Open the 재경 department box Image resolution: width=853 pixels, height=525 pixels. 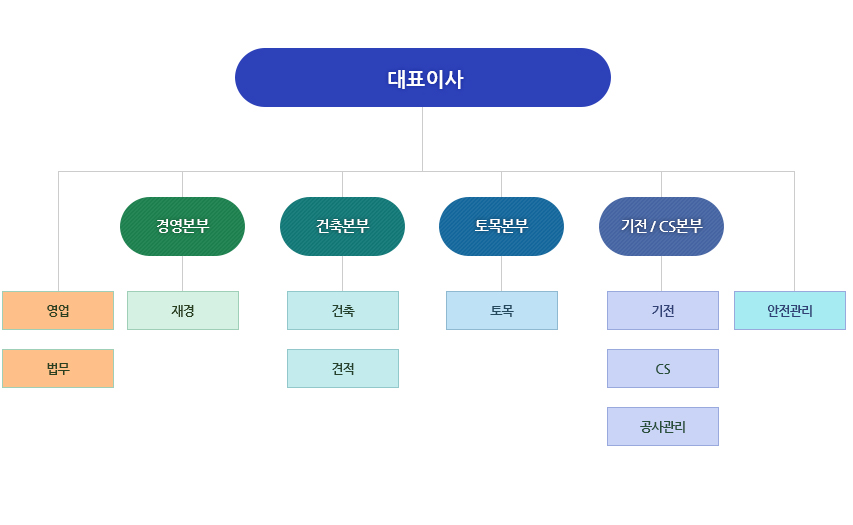[183, 310]
